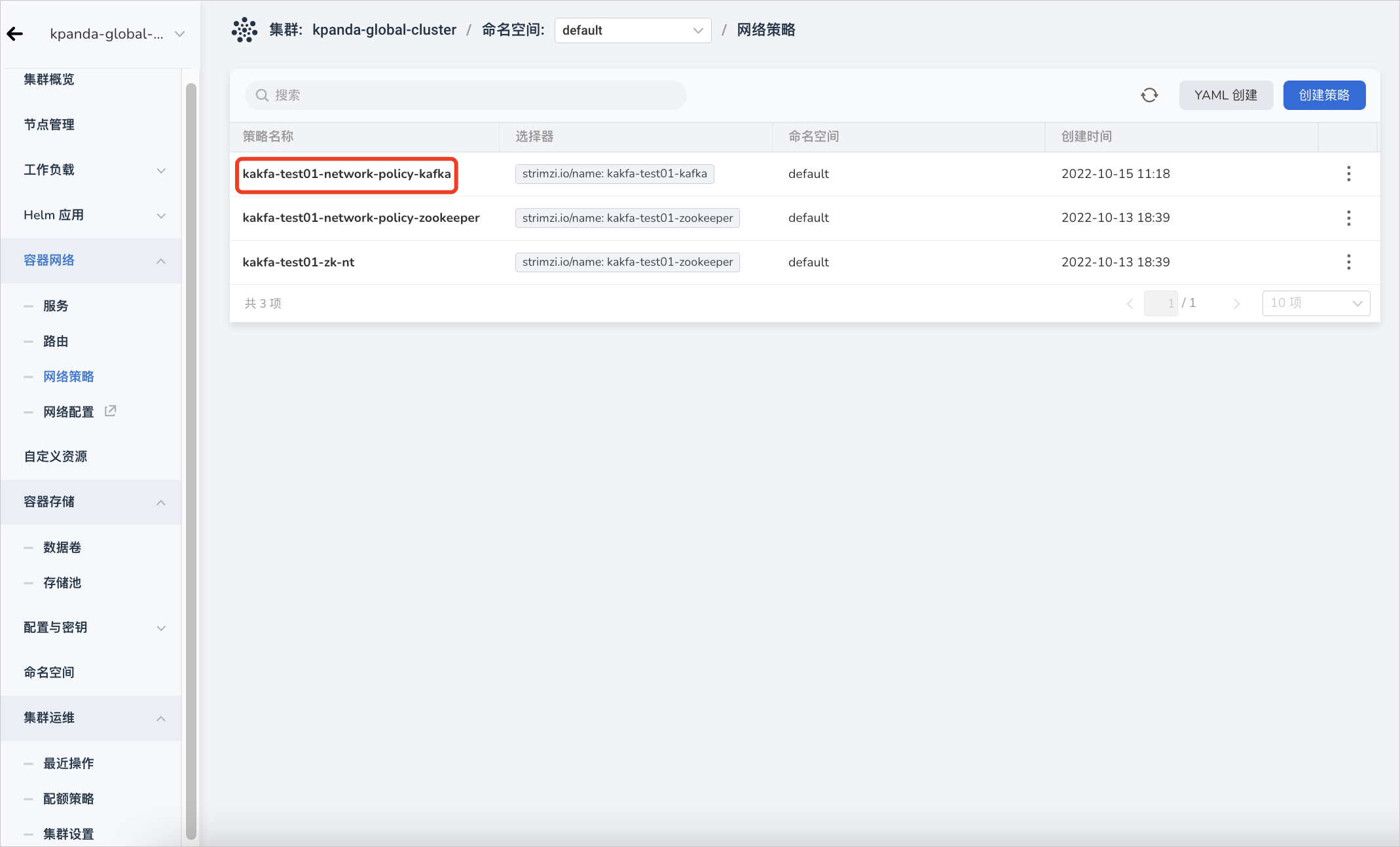Open more menu for kakfa-test01-zk-nt row

pyautogui.click(x=1348, y=262)
